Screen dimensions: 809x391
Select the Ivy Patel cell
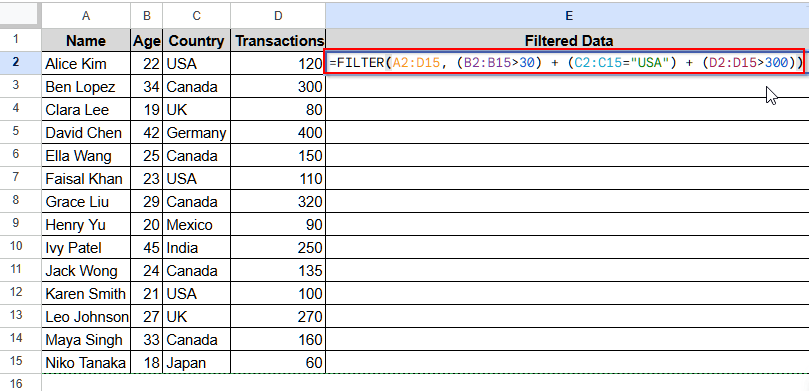86,247
